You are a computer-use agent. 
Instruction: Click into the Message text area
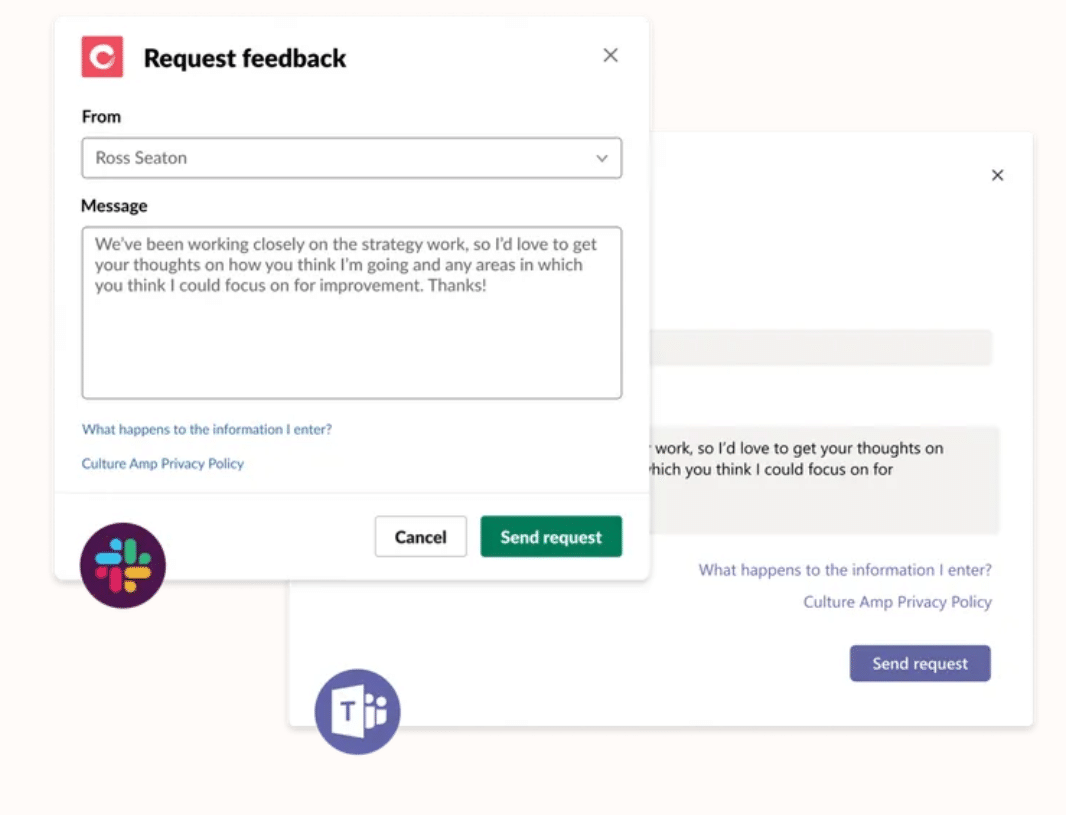pyautogui.click(x=351, y=313)
